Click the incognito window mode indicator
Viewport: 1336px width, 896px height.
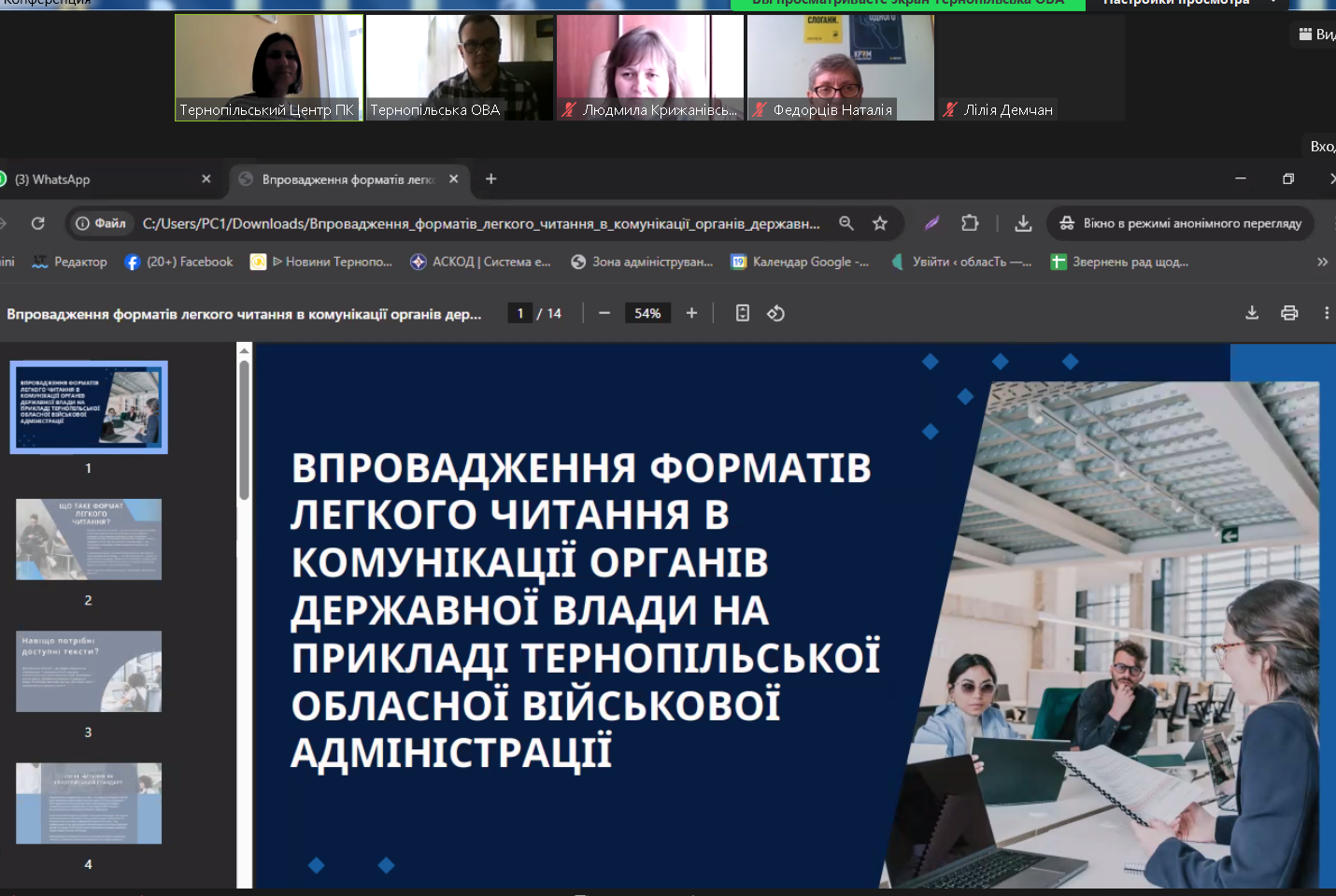coord(1180,223)
